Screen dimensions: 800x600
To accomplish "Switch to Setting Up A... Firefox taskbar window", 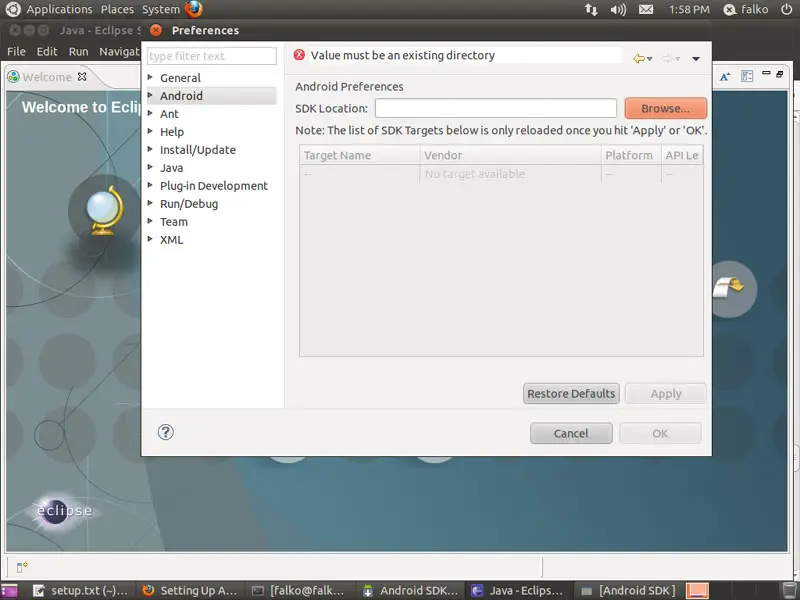I will click(190, 591).
